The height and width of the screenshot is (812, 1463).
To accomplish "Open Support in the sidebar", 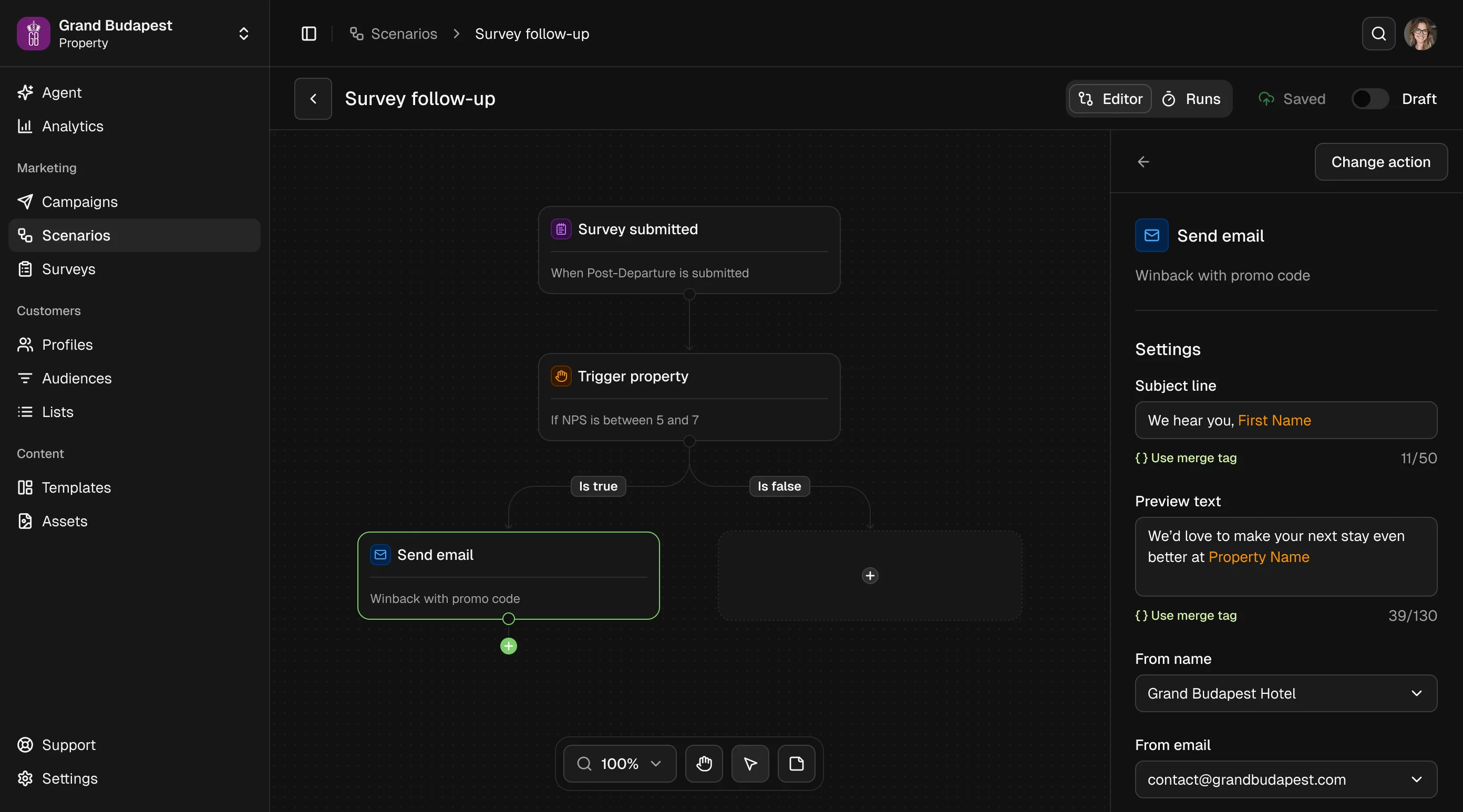I will pos(134,744).
